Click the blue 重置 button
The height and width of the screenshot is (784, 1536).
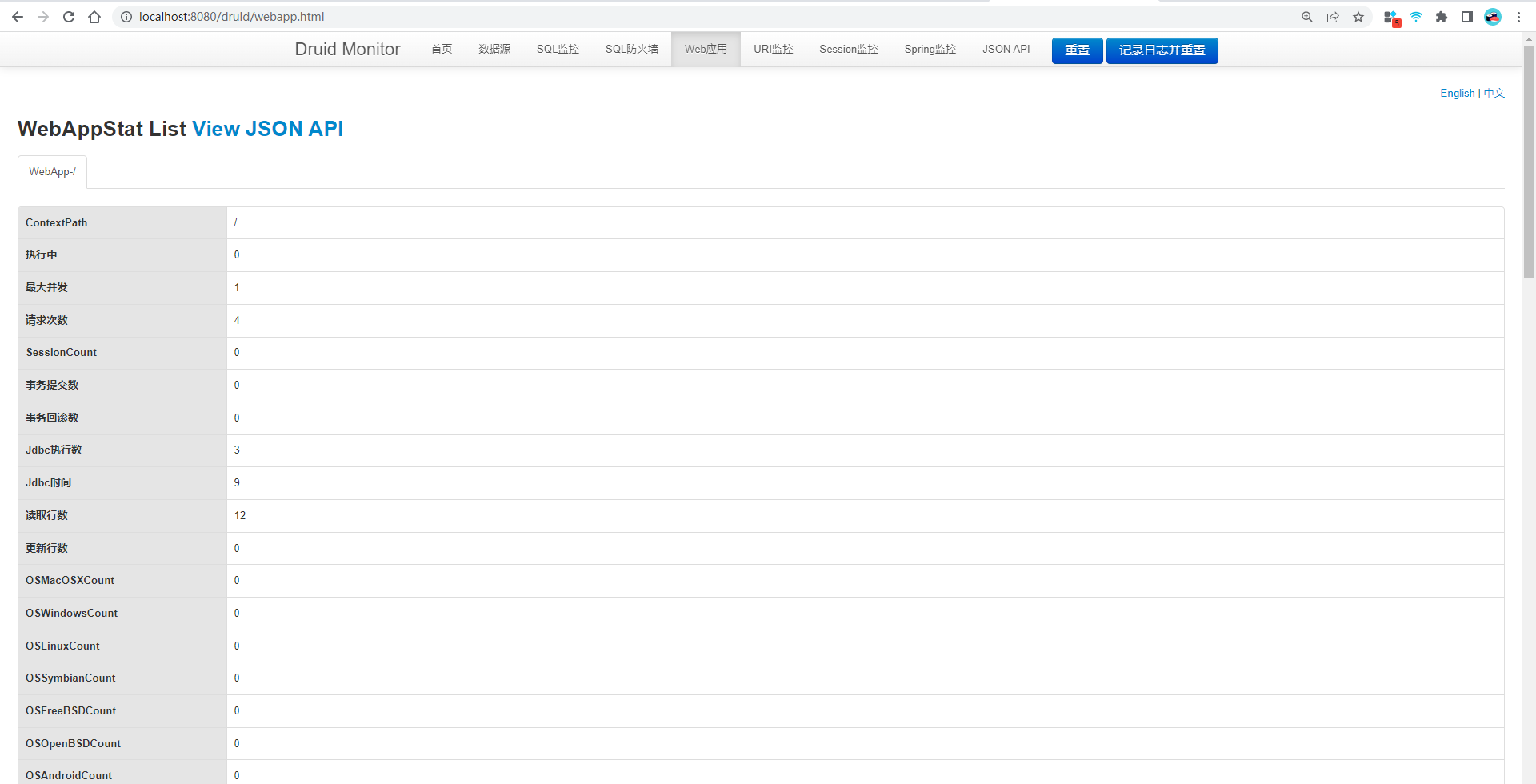coord(1077,50)
